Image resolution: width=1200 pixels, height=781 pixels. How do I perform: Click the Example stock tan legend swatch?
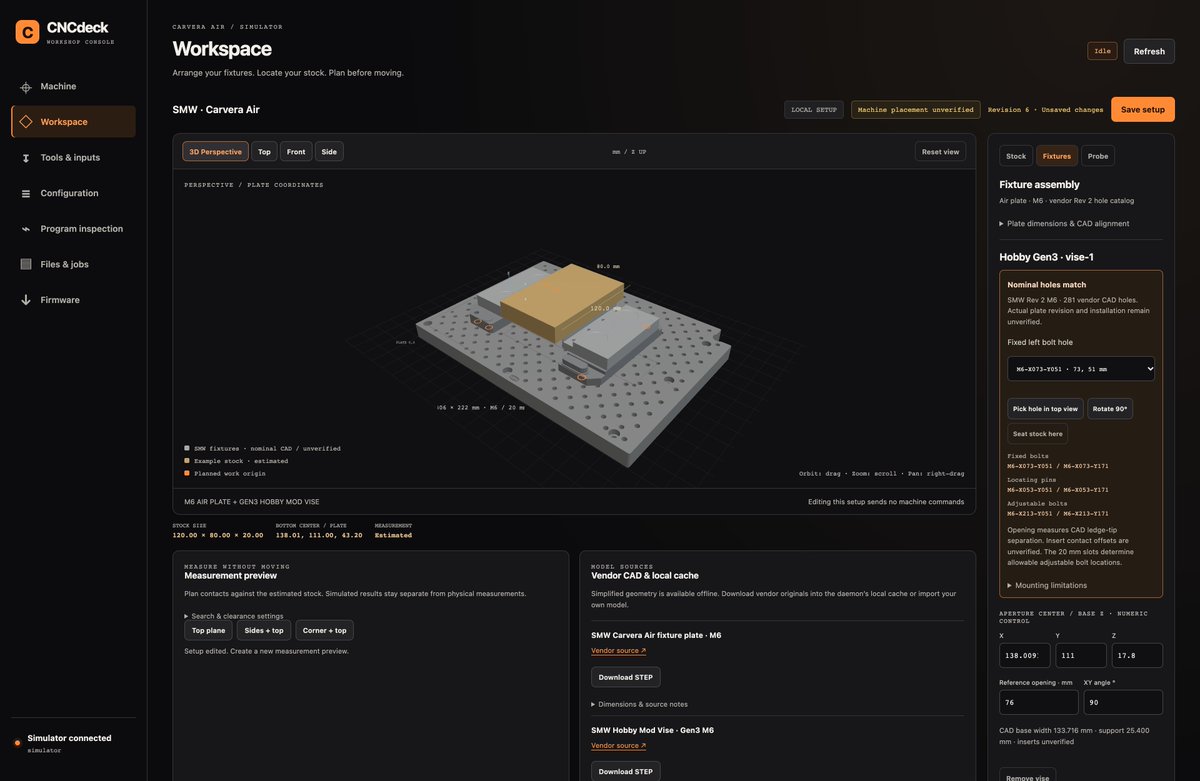(x=187, y=461)
